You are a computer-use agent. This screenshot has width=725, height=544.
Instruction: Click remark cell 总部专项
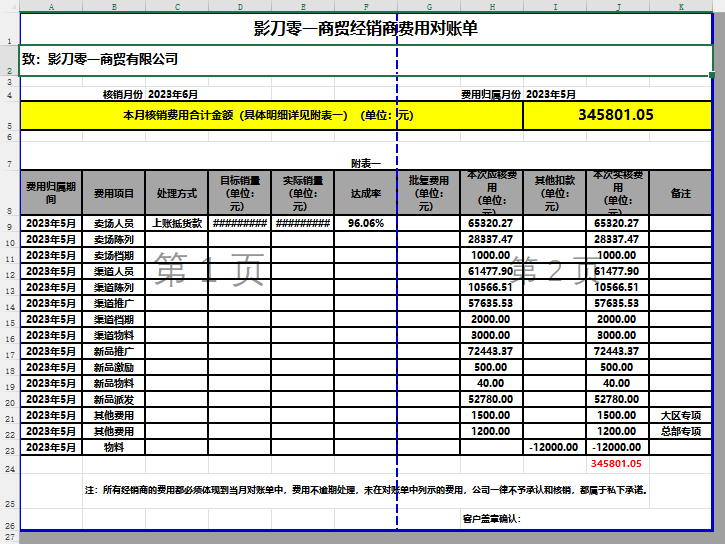click(681, 431)
